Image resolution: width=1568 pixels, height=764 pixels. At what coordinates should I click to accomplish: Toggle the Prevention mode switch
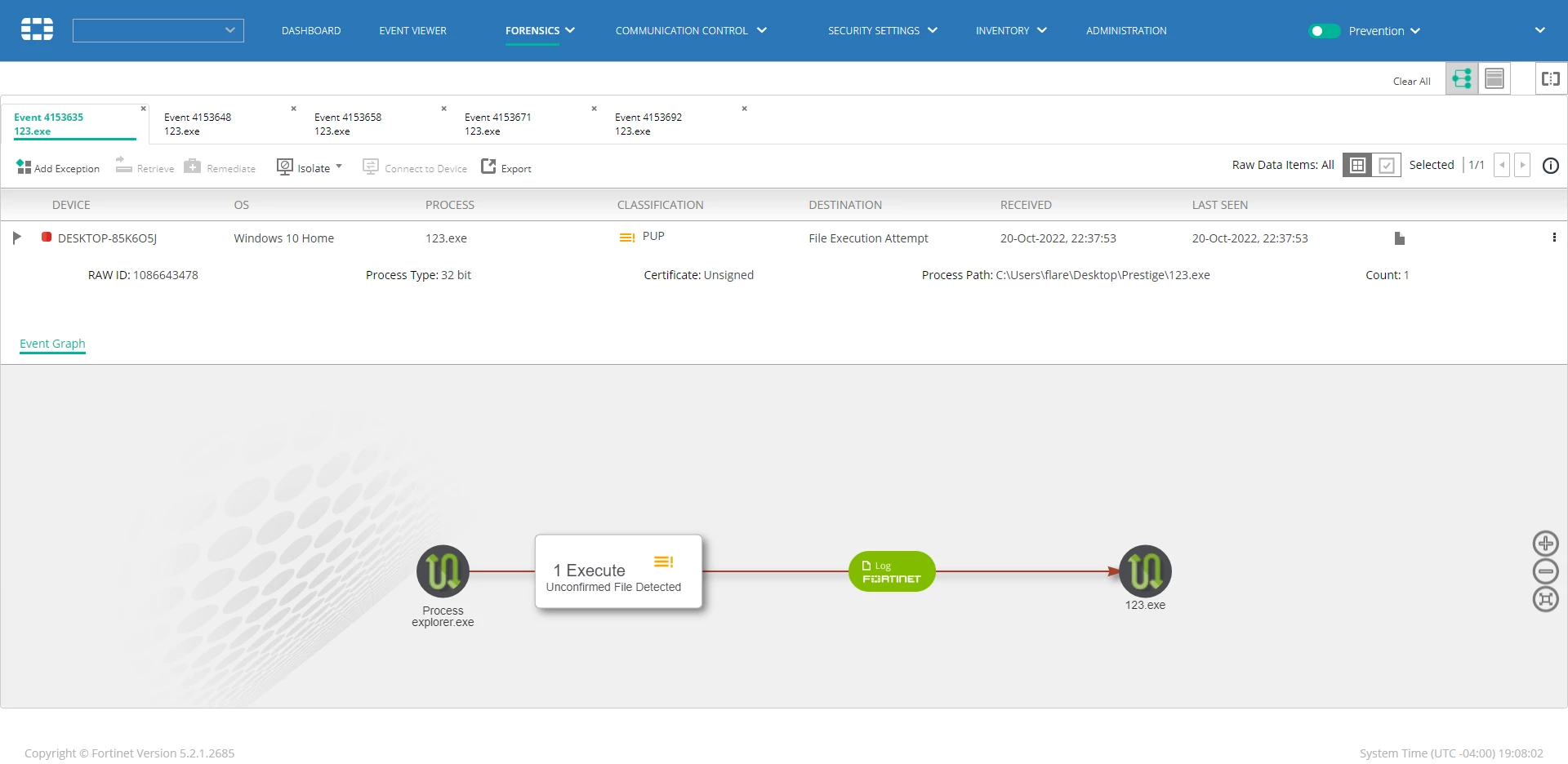click(x=1324, y=31)
